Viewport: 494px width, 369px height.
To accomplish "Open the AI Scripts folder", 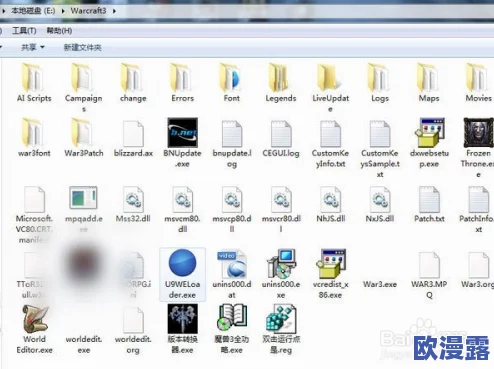I will [34, 83].
